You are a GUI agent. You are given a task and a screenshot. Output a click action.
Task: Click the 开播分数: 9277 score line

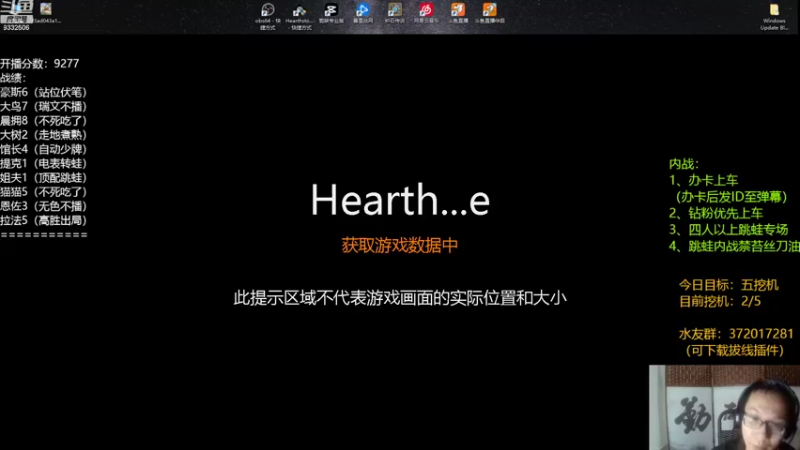(40, 64)
